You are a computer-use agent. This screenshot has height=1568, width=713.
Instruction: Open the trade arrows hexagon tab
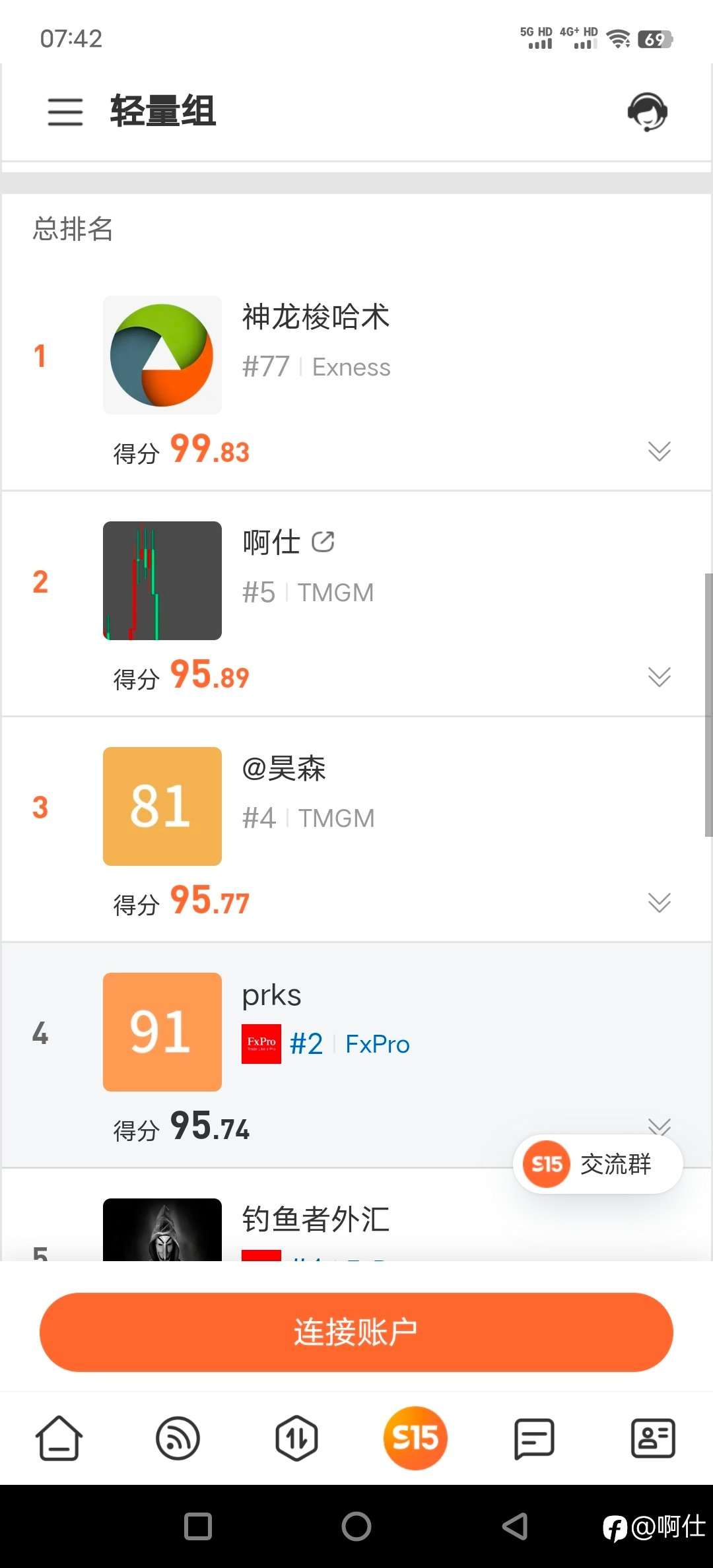click(296, 1439)
